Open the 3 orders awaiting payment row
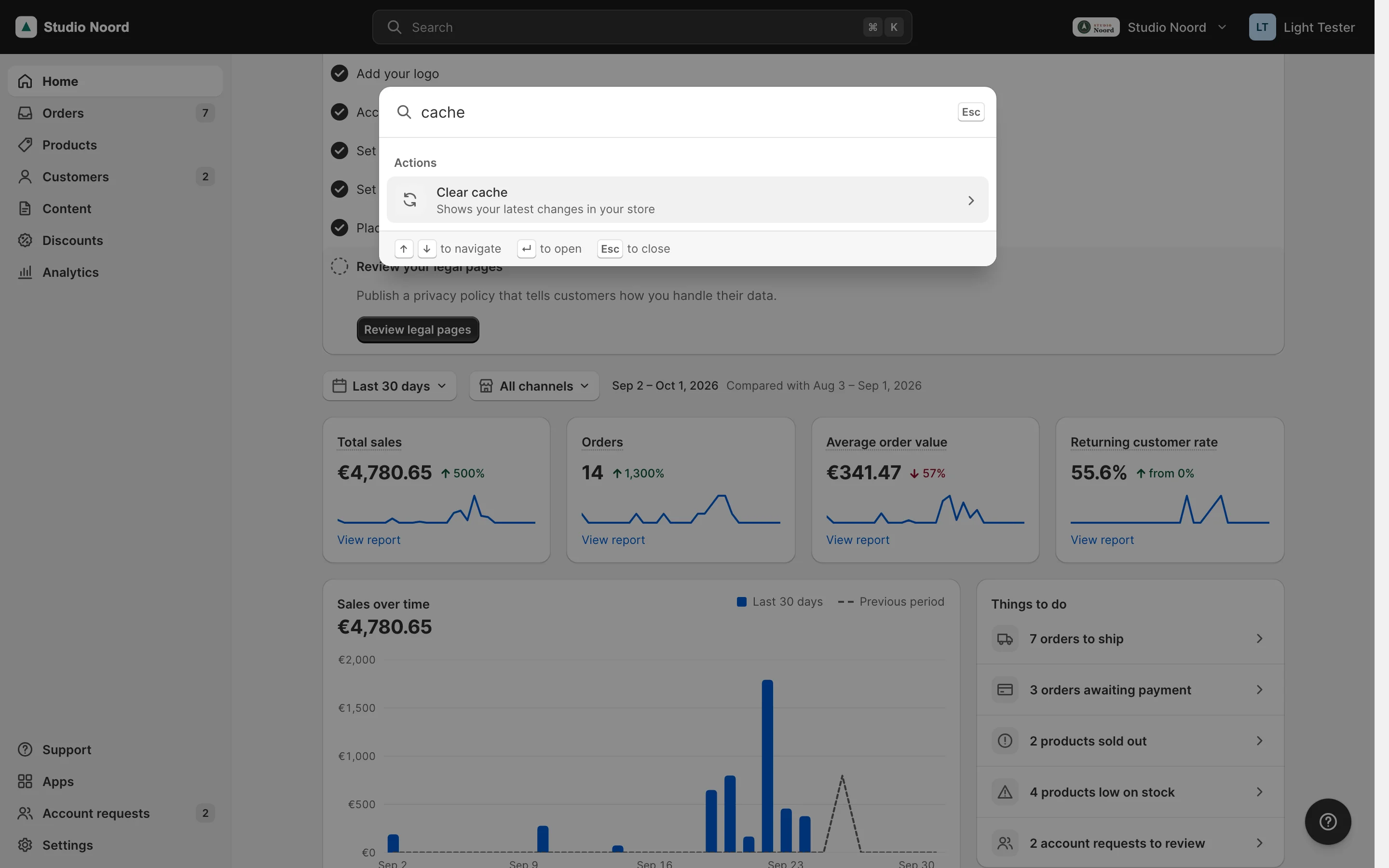This screenshot has height=868, width=1389. [x=1130, y=690]
